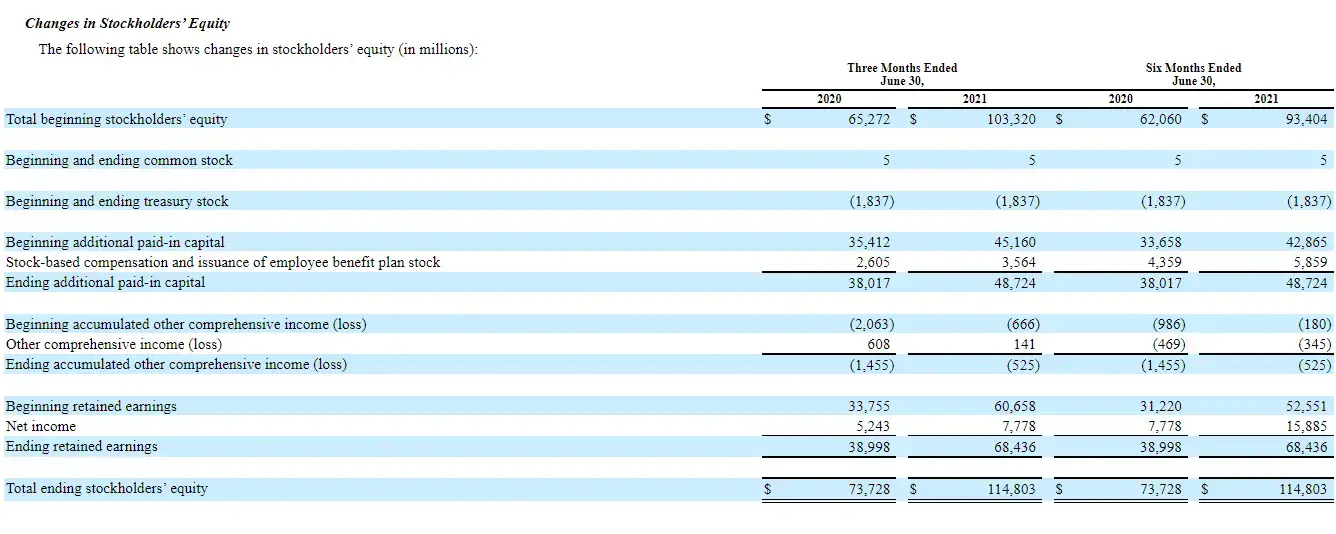This screenshot has height=534, width=1336.
Task: Click the 'Total beginning stockholders' equity' row label
Action: [116, 119]
